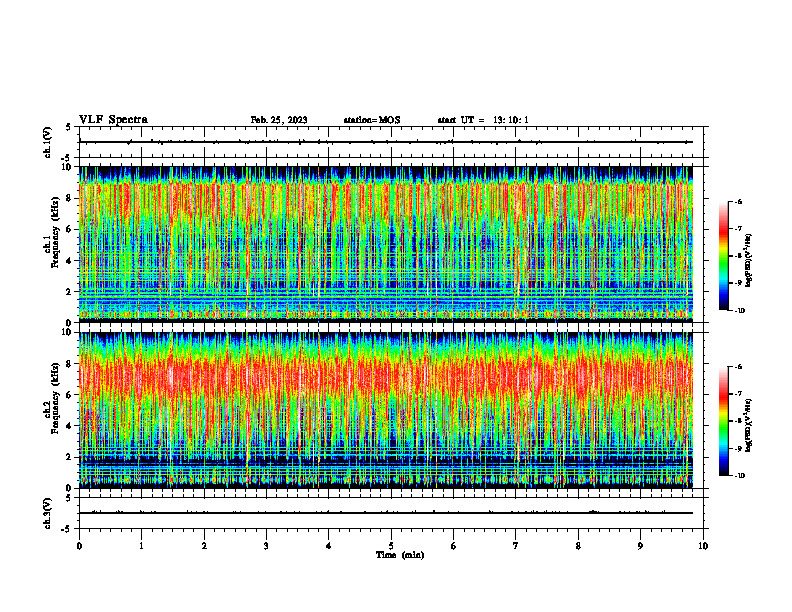Click the "-10" label on ch.2 color bar
The height and width of the screenshot is (612, 792).
tap(739, 476)
